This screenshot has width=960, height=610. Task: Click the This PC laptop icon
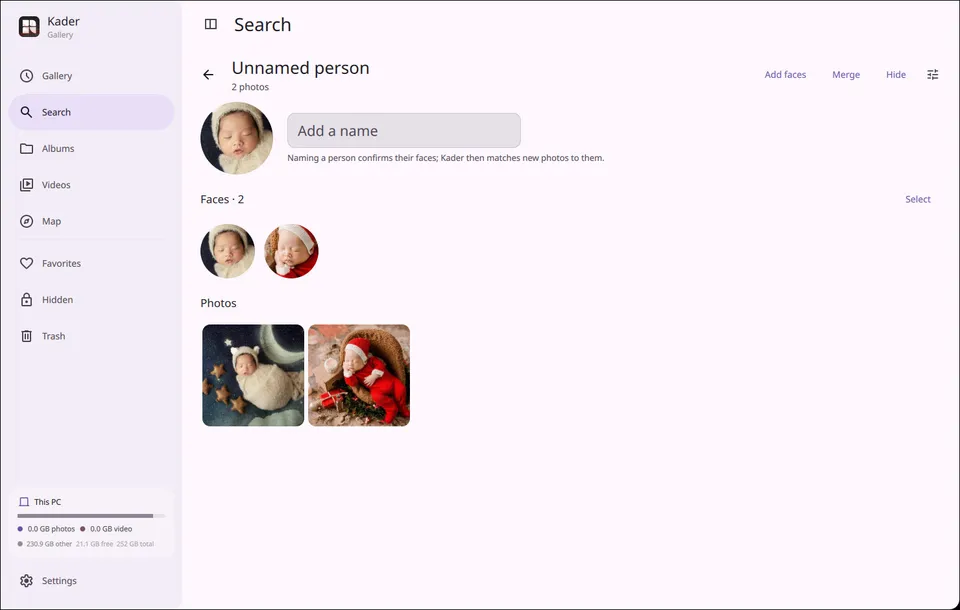pos(24,502)
